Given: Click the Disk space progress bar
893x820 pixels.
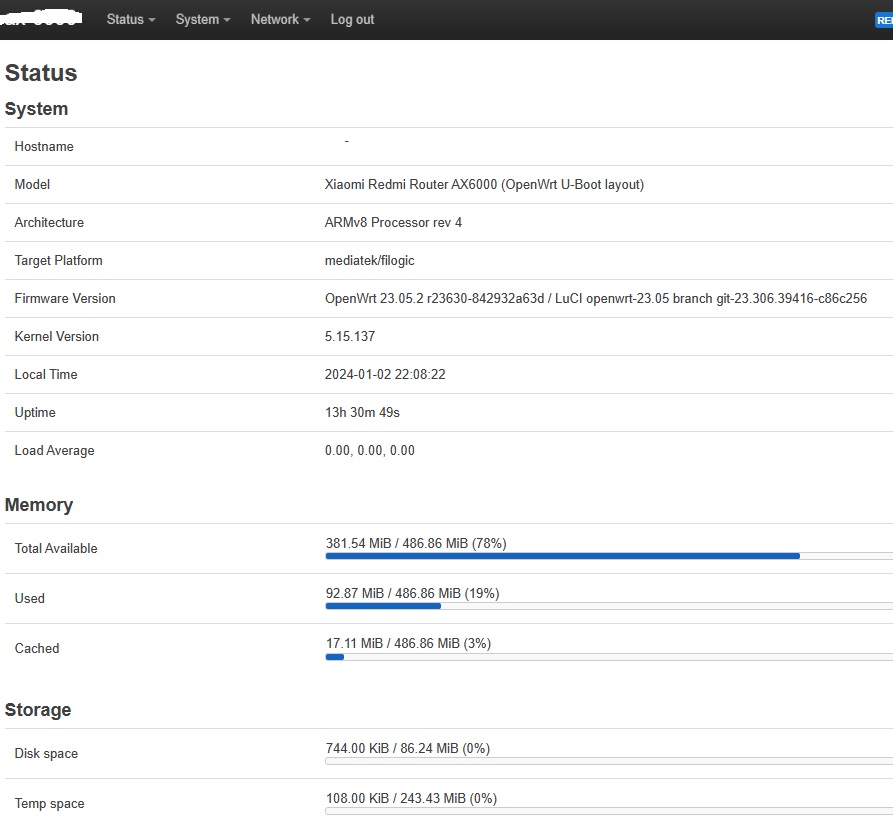Looking at the screenshot, I should point(609,761).
